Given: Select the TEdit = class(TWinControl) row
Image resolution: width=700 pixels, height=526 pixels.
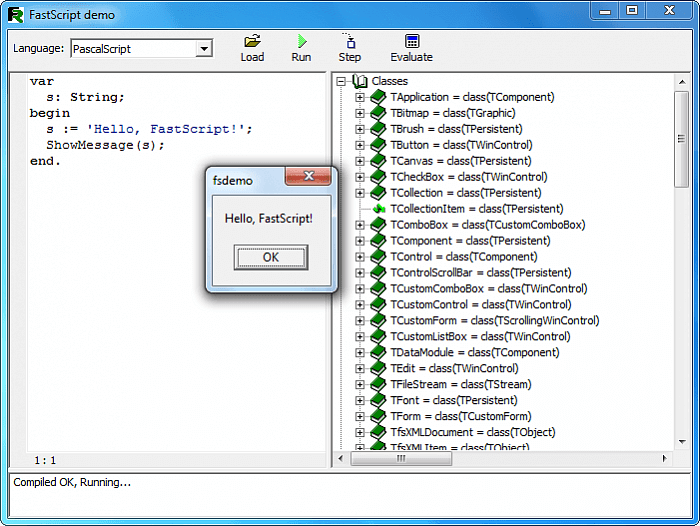Looking at the screenshot, I should pyautogui.click(x=454, y=368).
